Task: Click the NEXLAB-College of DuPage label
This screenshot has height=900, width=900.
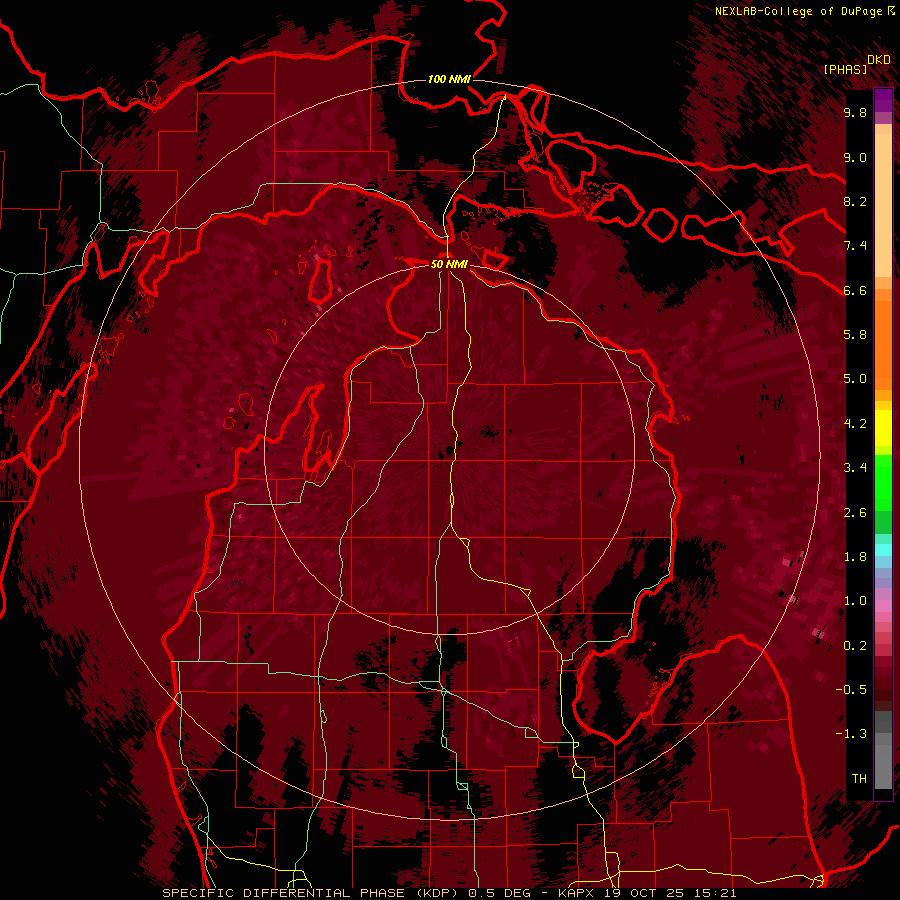Action: point(799,11)
